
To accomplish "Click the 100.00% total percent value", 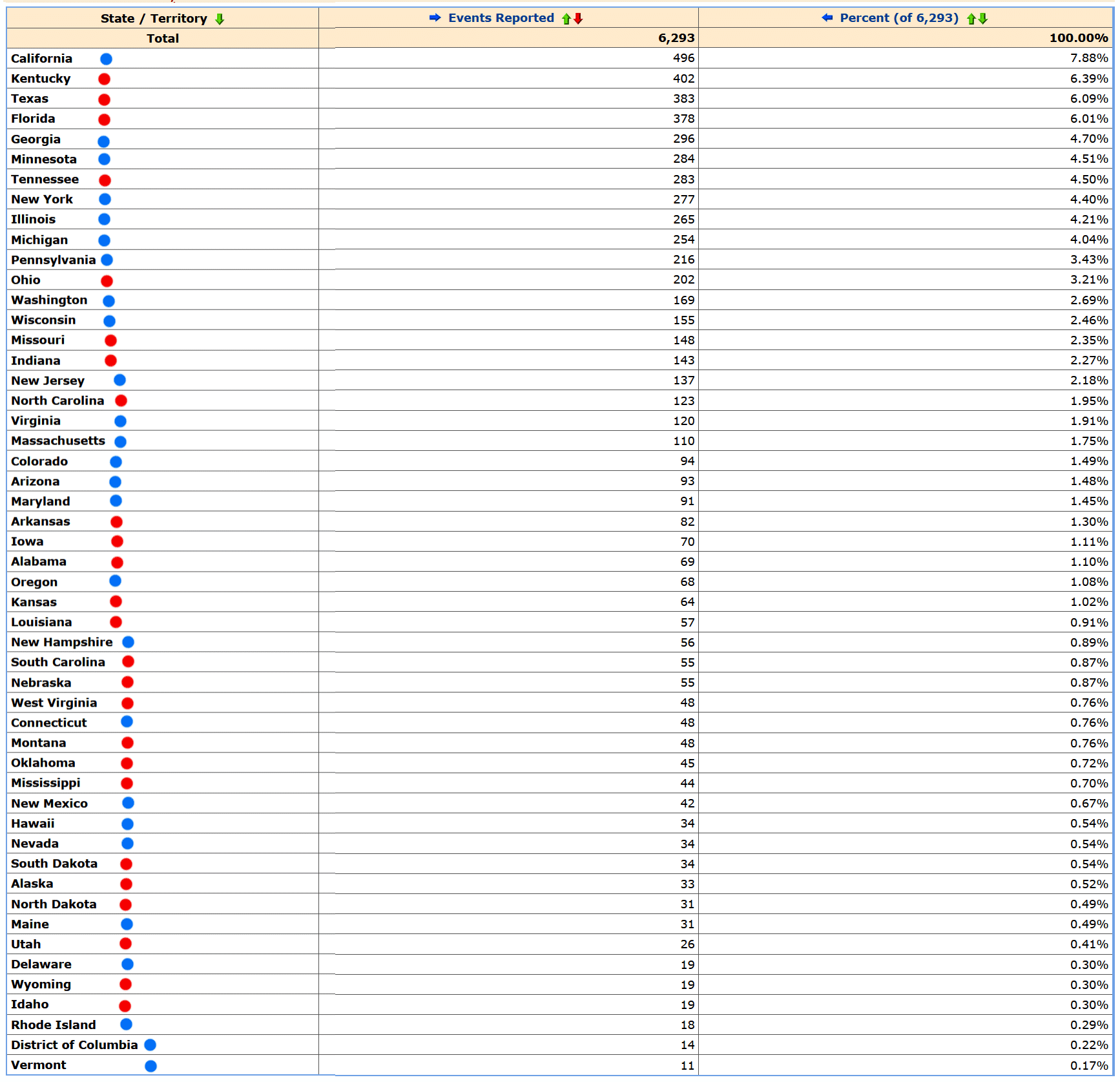I will coord(1079,39).
